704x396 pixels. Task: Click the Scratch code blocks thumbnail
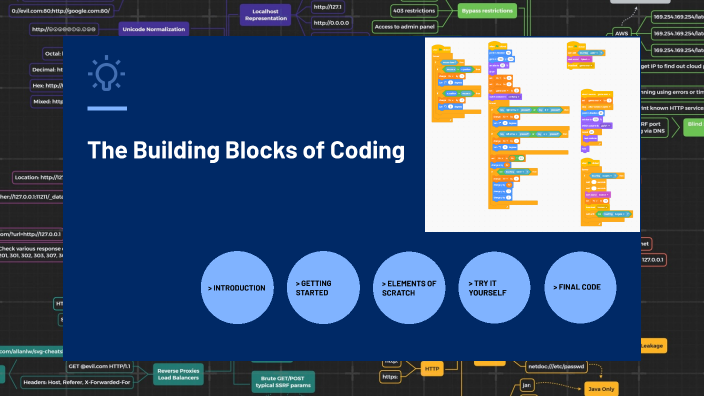pyautogui.click(x=532, y=135)
